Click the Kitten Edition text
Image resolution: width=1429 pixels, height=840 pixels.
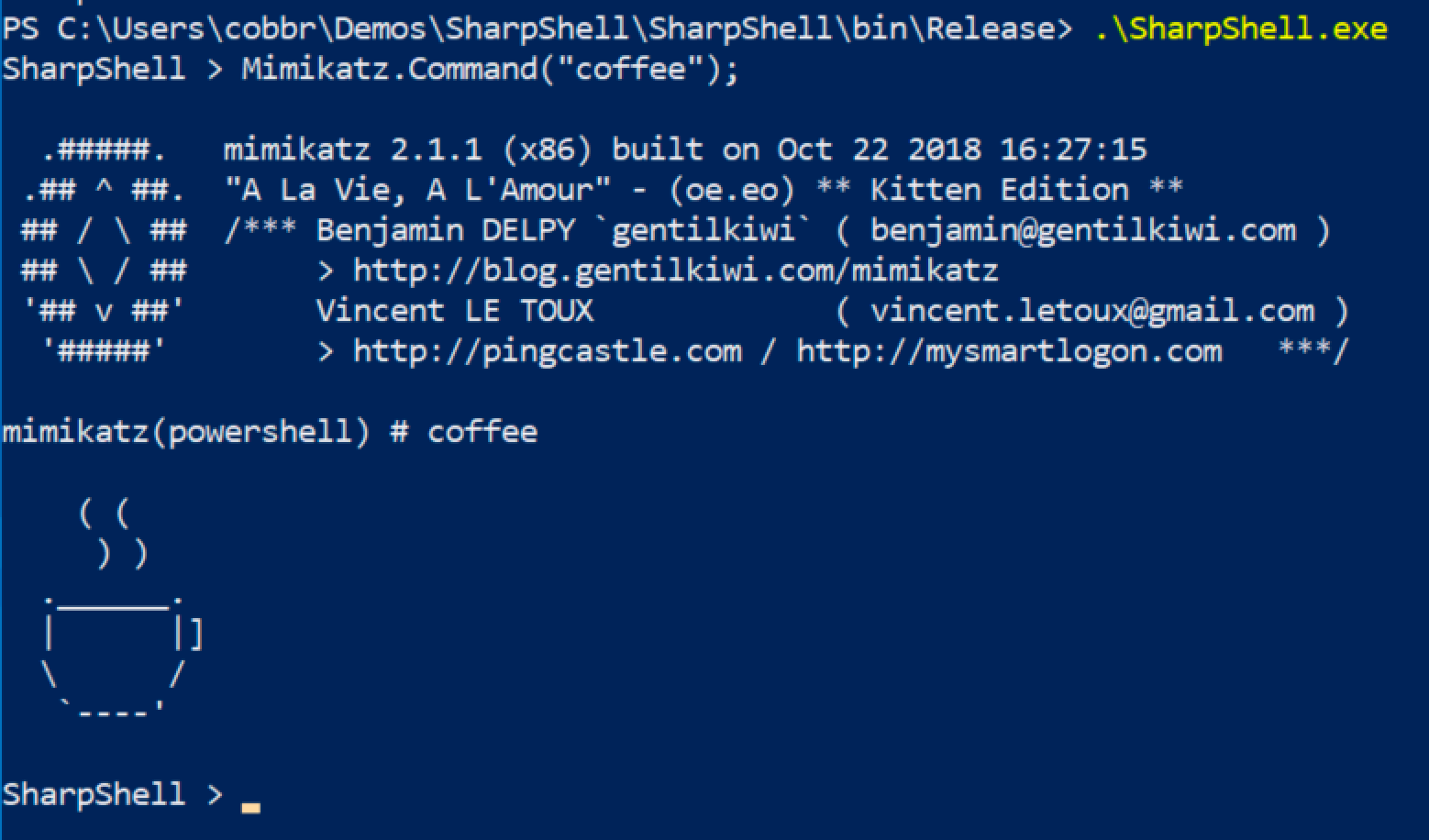[1000, 190]
